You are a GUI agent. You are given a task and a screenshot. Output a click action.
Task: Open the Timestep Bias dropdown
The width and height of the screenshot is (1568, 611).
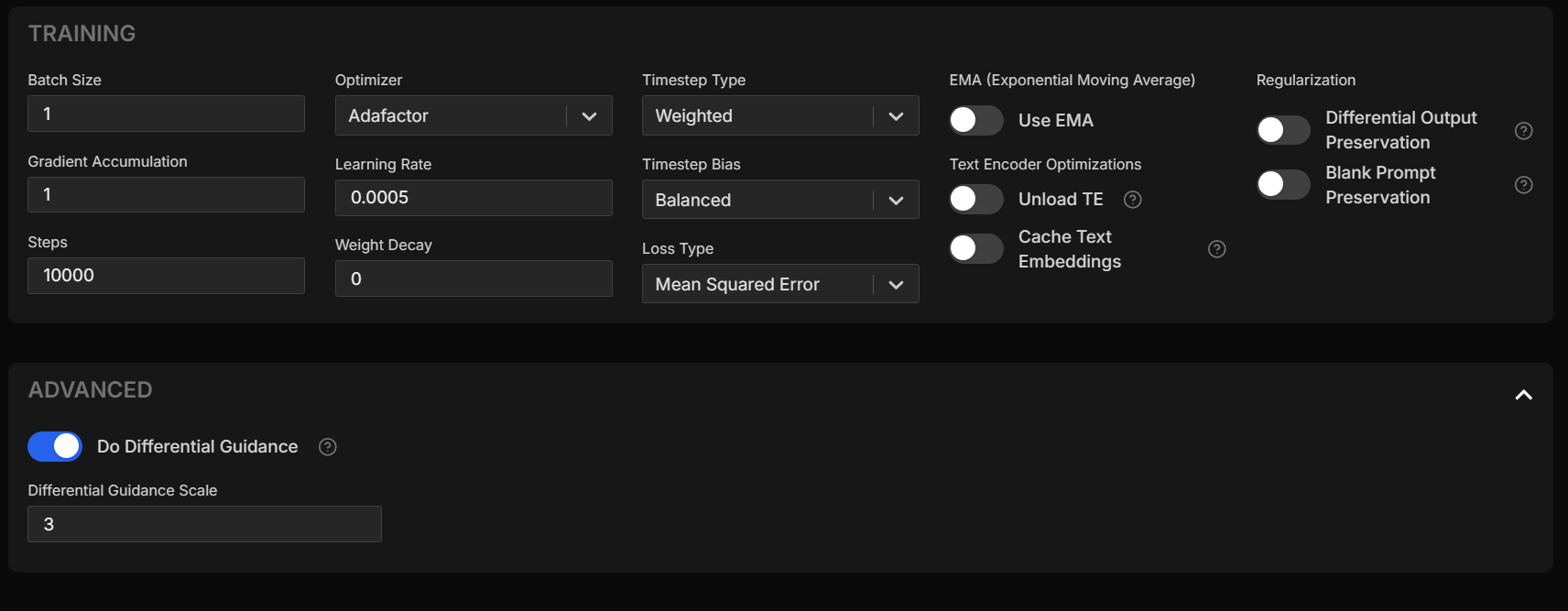point(780,201)
